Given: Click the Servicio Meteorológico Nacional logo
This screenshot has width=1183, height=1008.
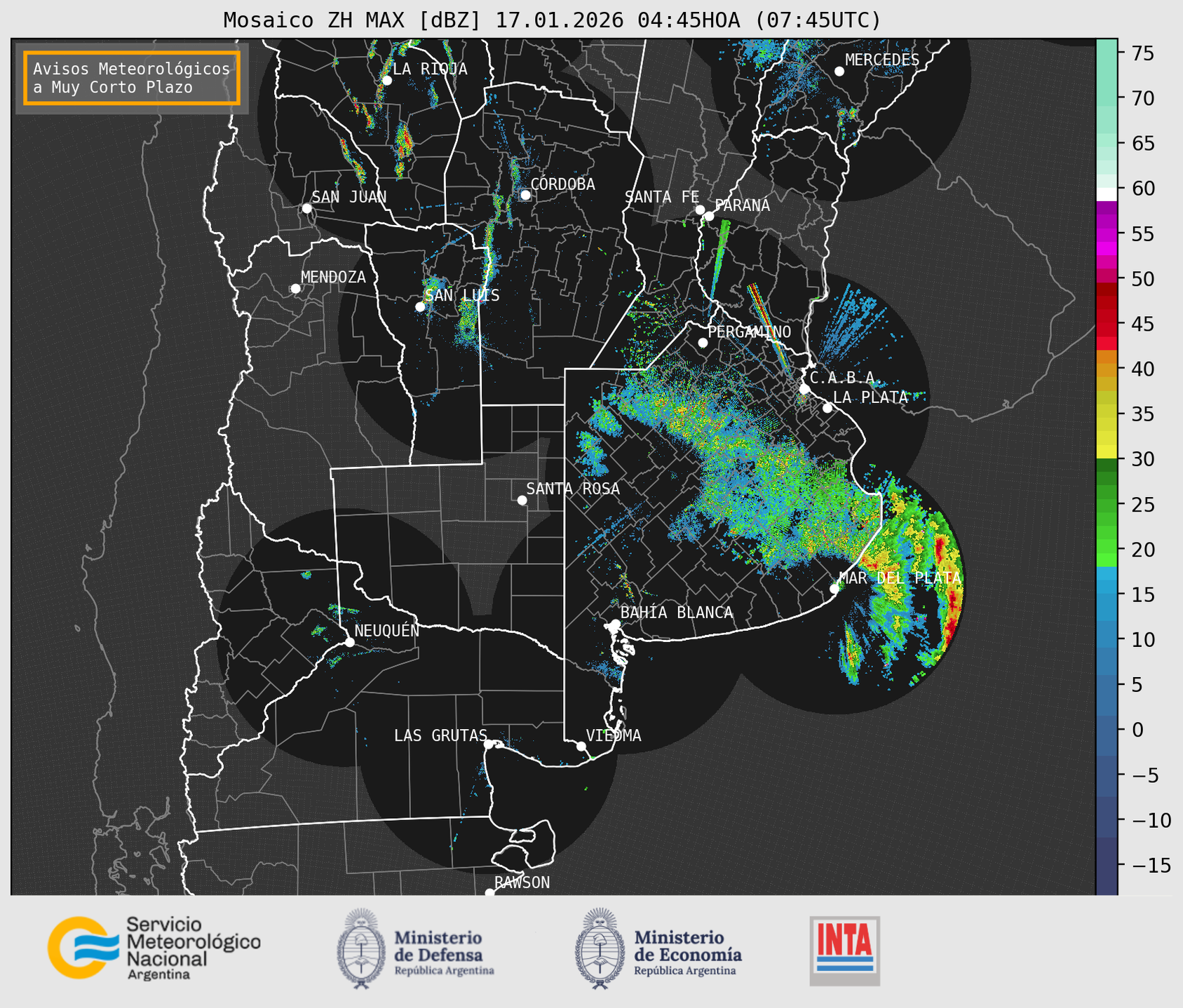Looking at the screenshot, I should click(x=154, y=948).
